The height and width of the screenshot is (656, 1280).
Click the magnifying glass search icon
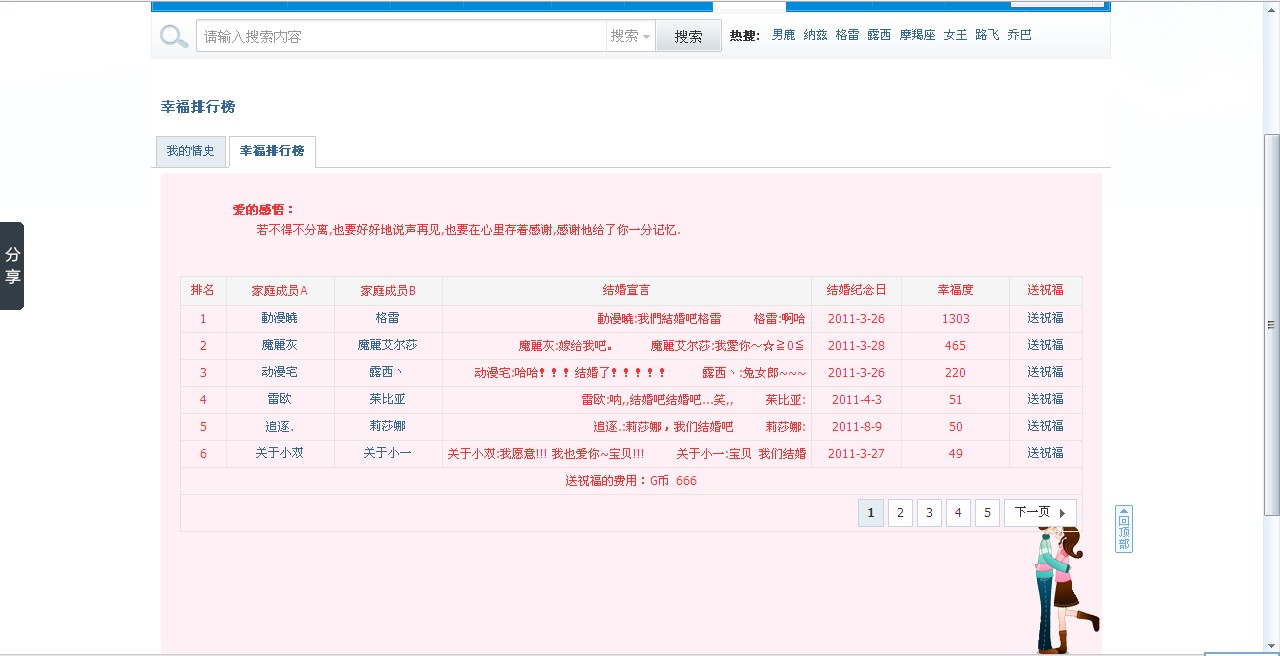(x=173, y=35)
